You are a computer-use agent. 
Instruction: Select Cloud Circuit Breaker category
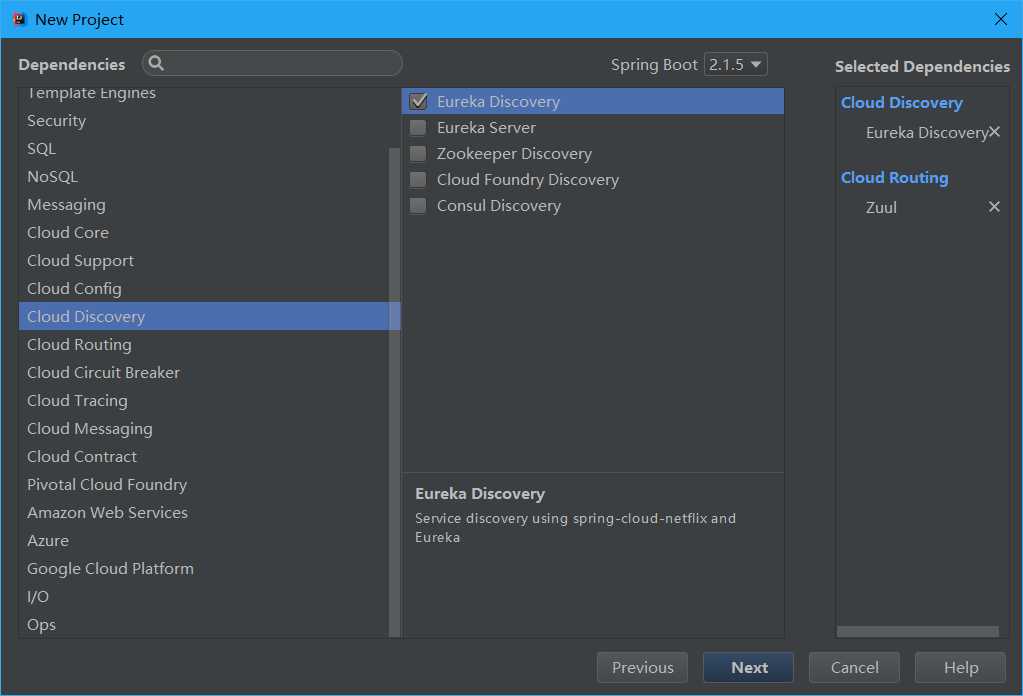[x=204, y=372]
